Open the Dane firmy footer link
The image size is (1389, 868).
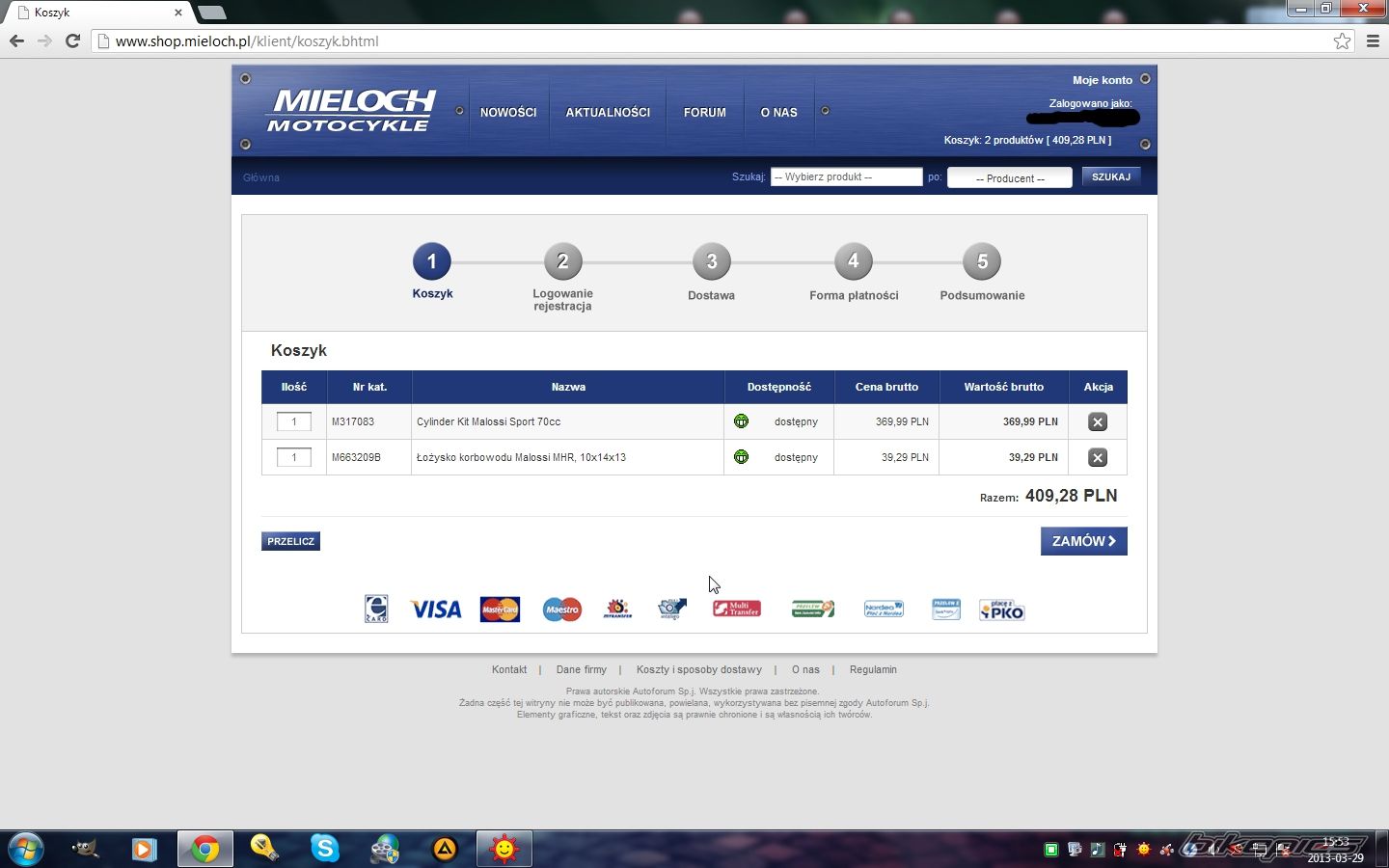(x=582, y=669)
